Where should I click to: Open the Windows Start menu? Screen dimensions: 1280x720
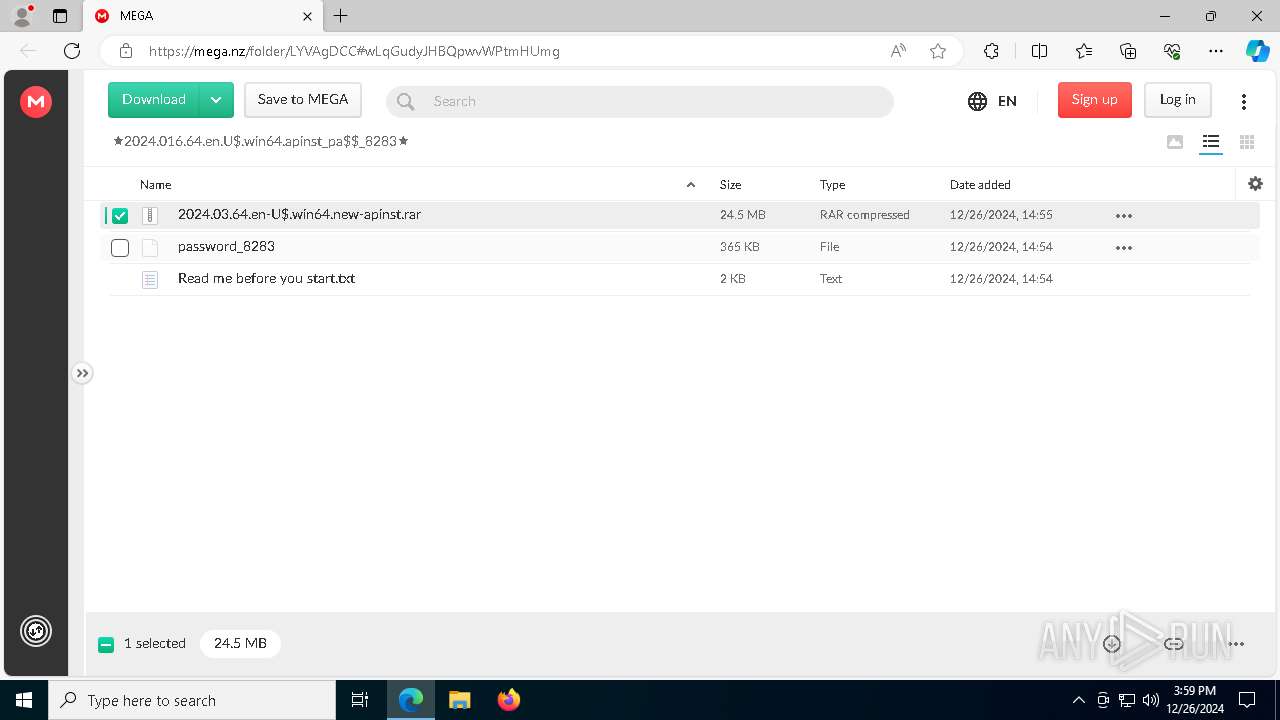point(24,700)
